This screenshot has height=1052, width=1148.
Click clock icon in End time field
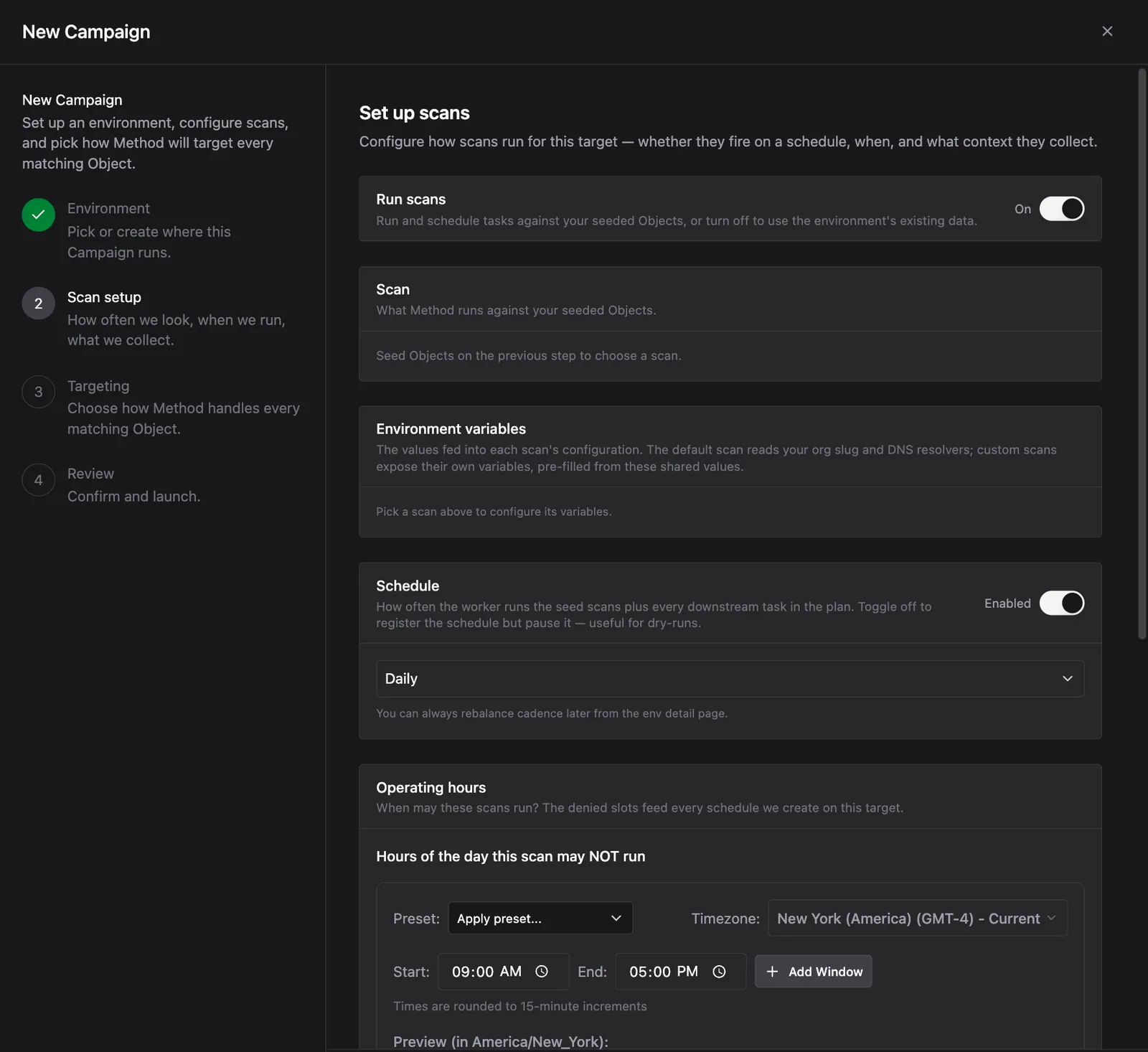pos(719,971)
